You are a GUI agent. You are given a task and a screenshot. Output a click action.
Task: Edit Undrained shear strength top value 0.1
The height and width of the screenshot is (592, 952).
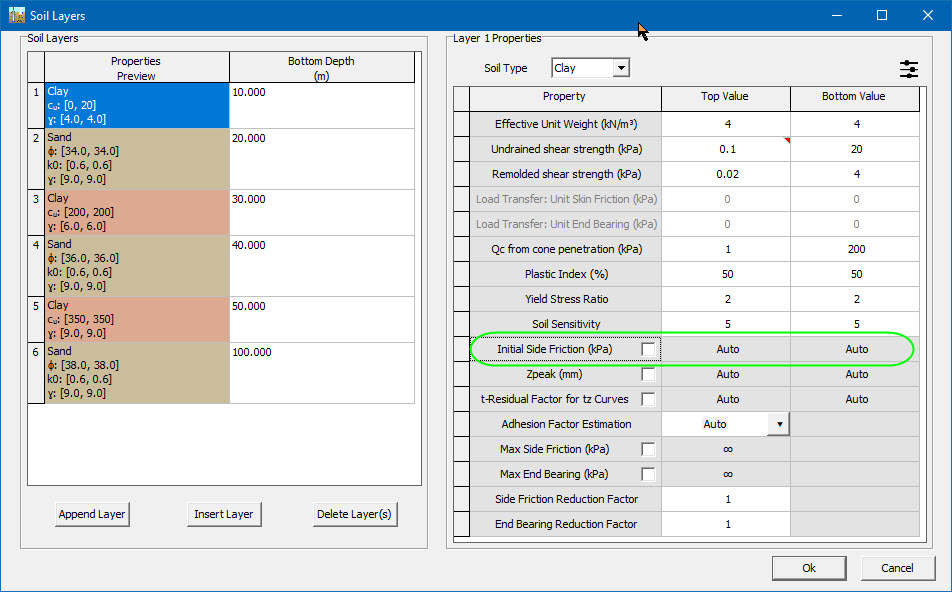point(726,149)
